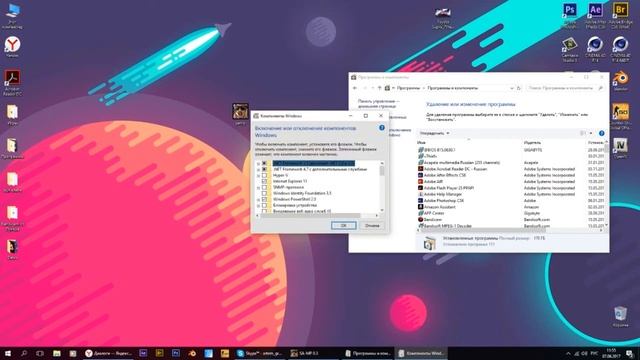Viewport: 640px width, 360px height.
Task: Select Adobe Help Manager row
Action: point(510,194)
